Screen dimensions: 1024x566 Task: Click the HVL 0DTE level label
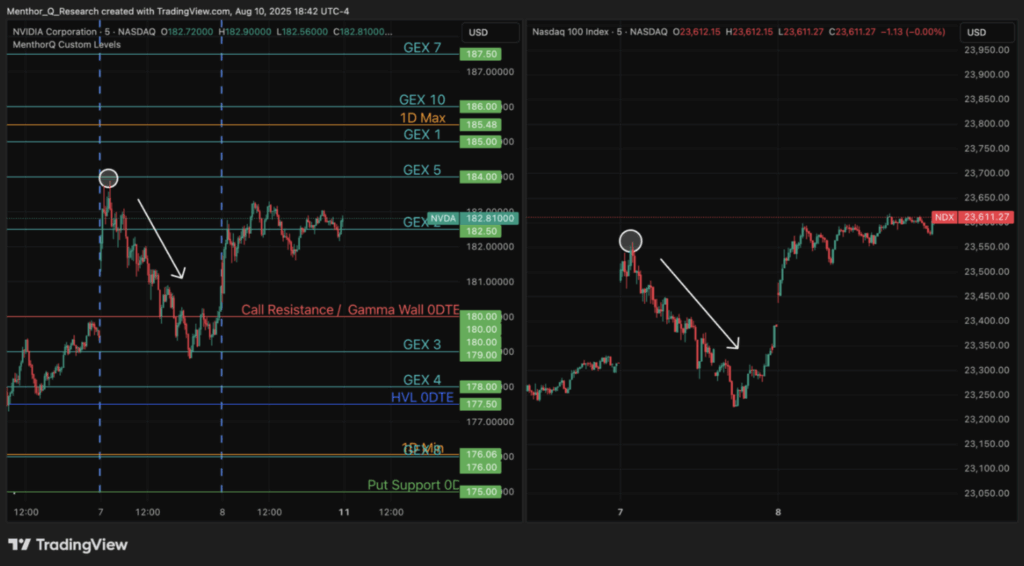tap(422, 398)
